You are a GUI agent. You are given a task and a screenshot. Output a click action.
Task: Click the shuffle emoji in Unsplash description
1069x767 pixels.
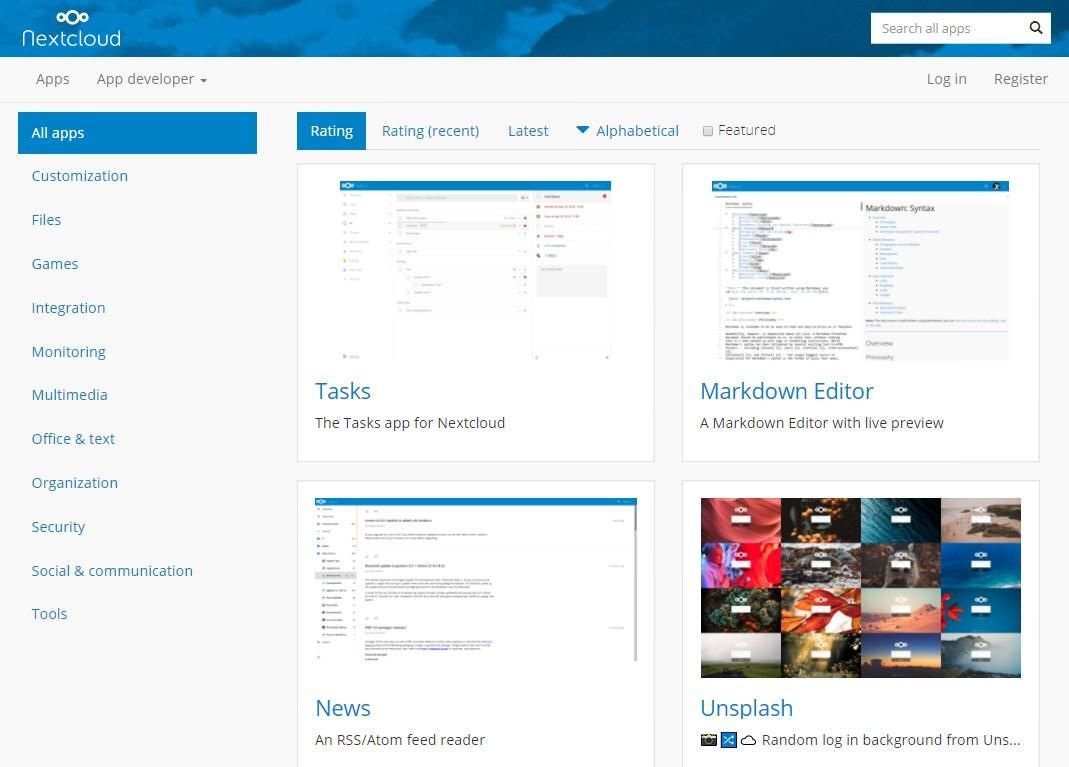coord(728,740)
